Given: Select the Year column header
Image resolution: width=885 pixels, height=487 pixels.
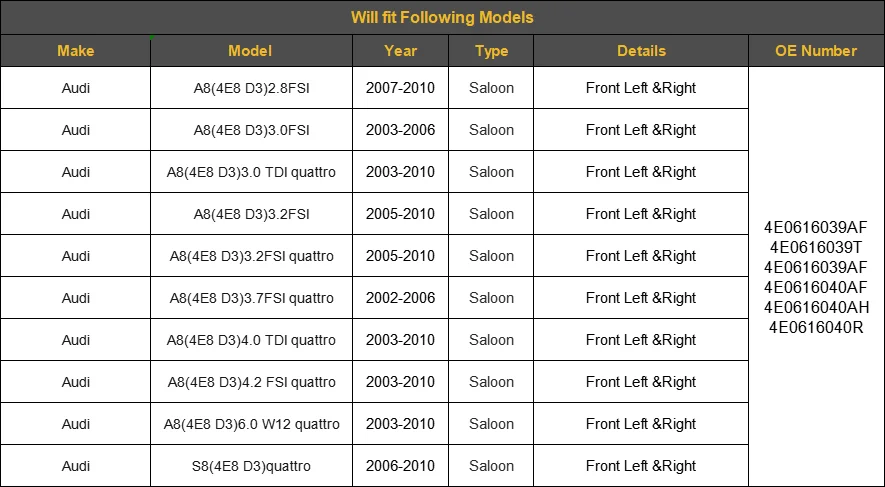Looking at the screenshot, I should tap(400, 51).
